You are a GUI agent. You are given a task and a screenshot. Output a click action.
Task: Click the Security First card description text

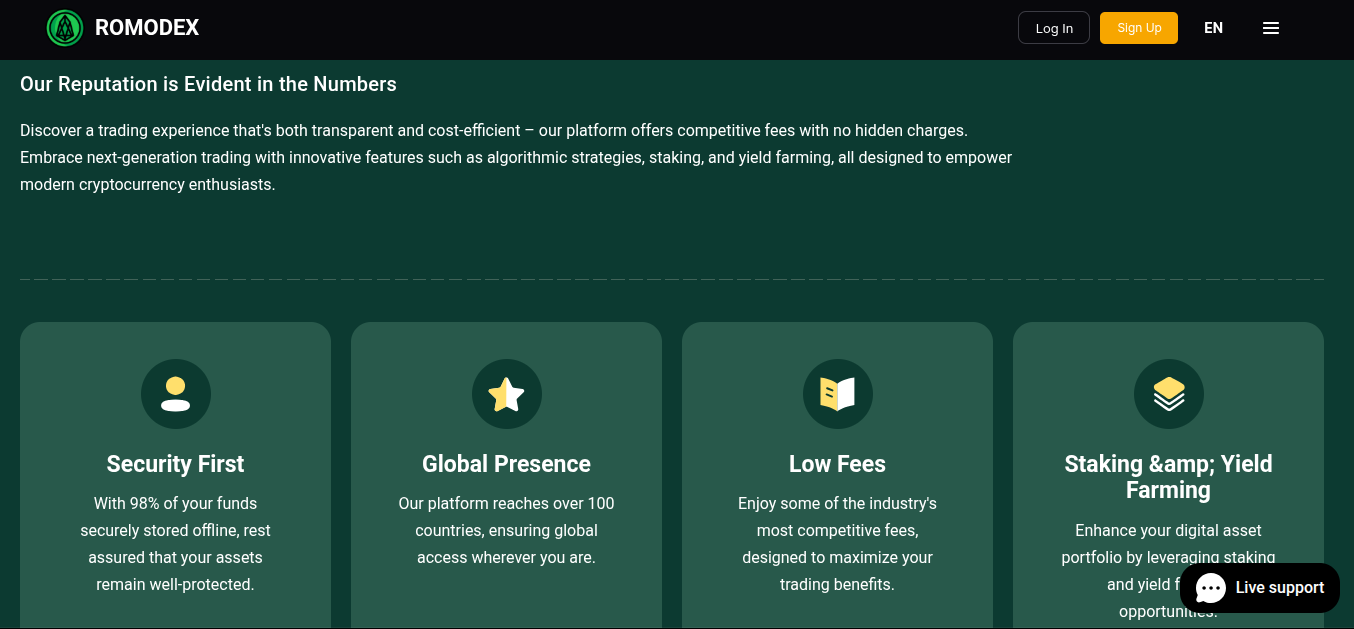(x=176, y=543)
